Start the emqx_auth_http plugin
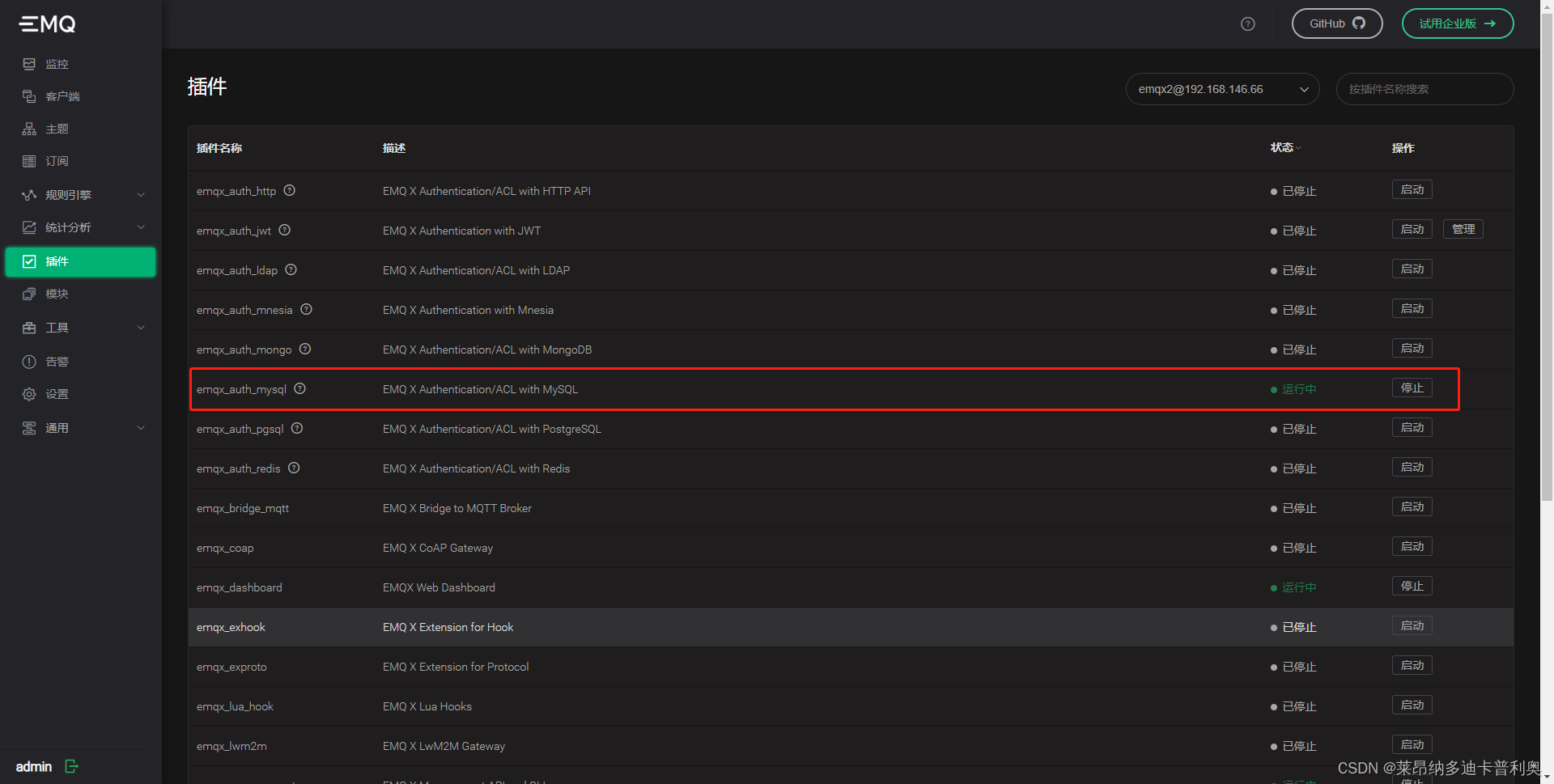The image size is (1554, 784). click(1412, 189)
